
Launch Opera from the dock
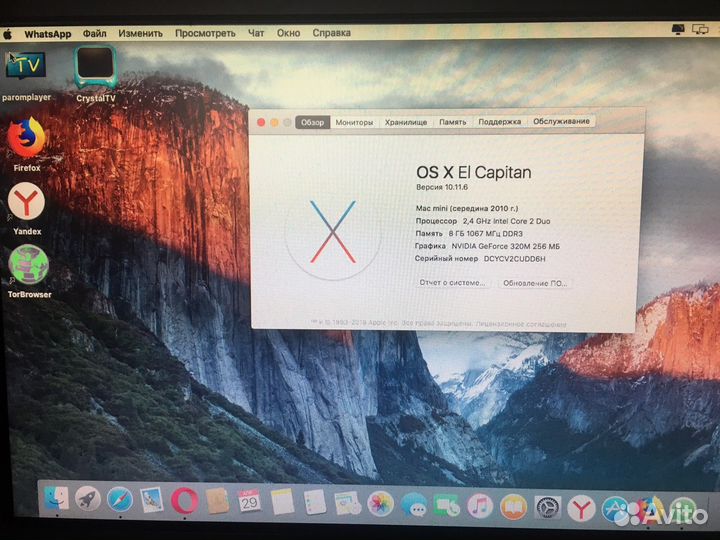click(x=185, y=501)
